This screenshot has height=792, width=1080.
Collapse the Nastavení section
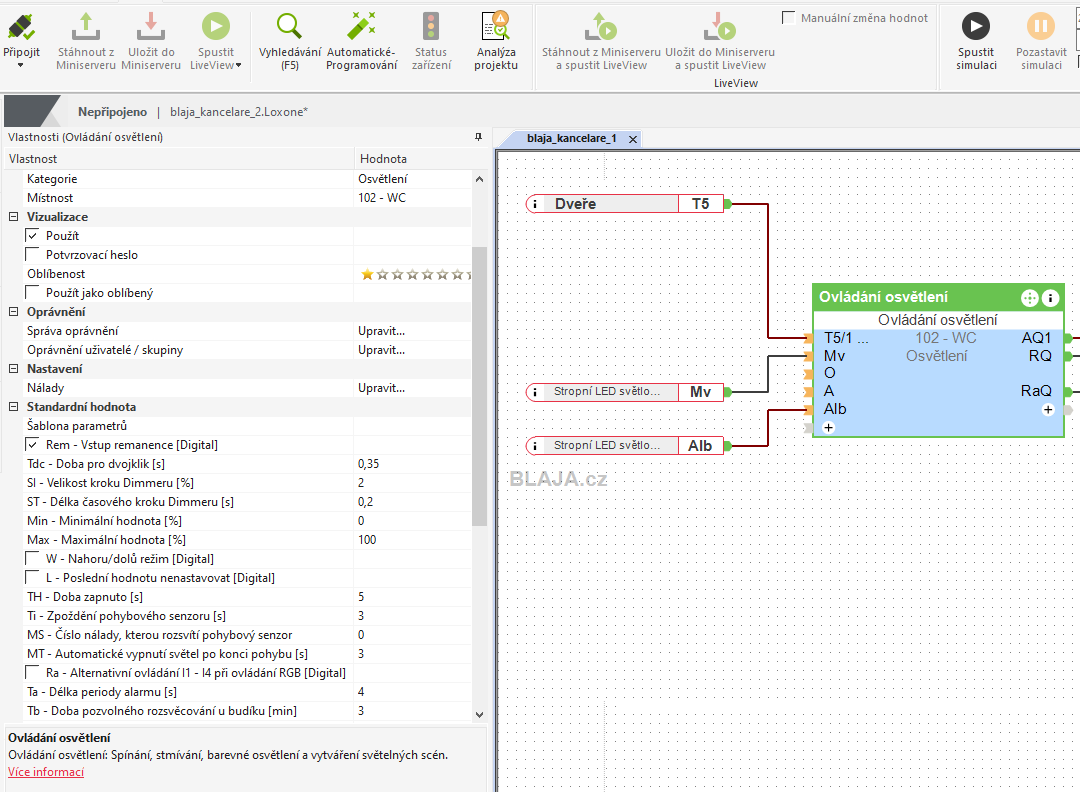tap(13, 368)
